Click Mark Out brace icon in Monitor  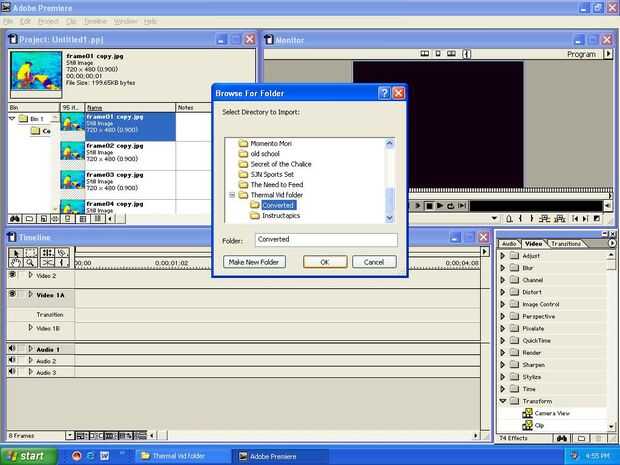click(x=531, y=218)
